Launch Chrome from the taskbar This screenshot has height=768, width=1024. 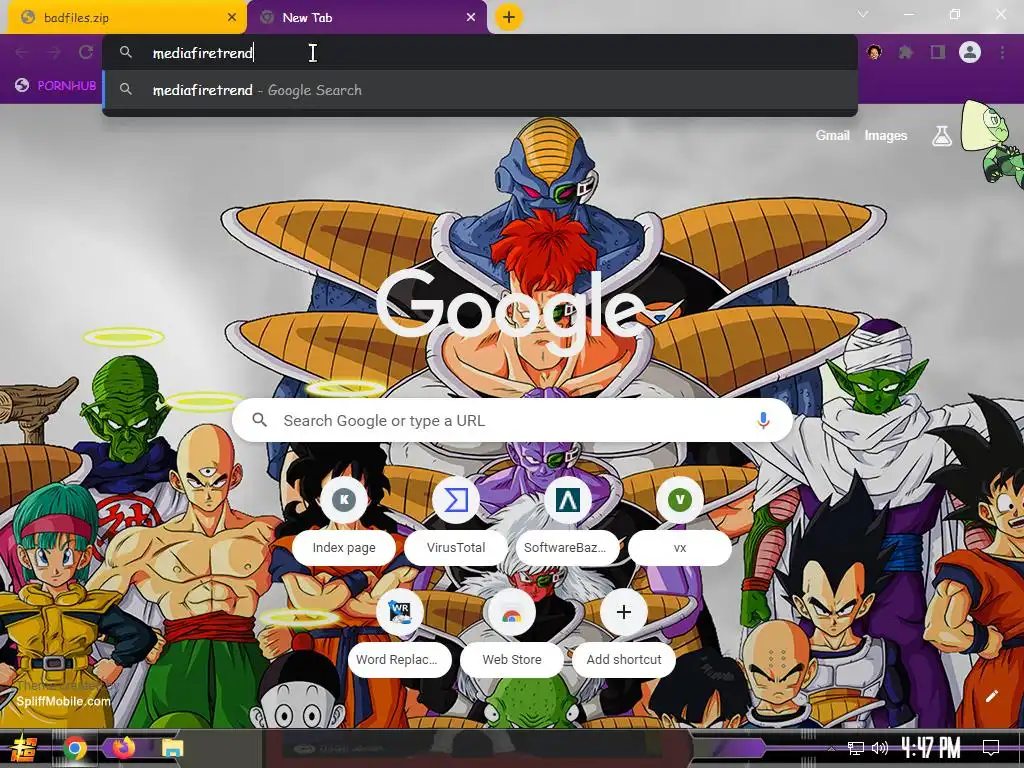pyautogui.click(x=74, y=748)
